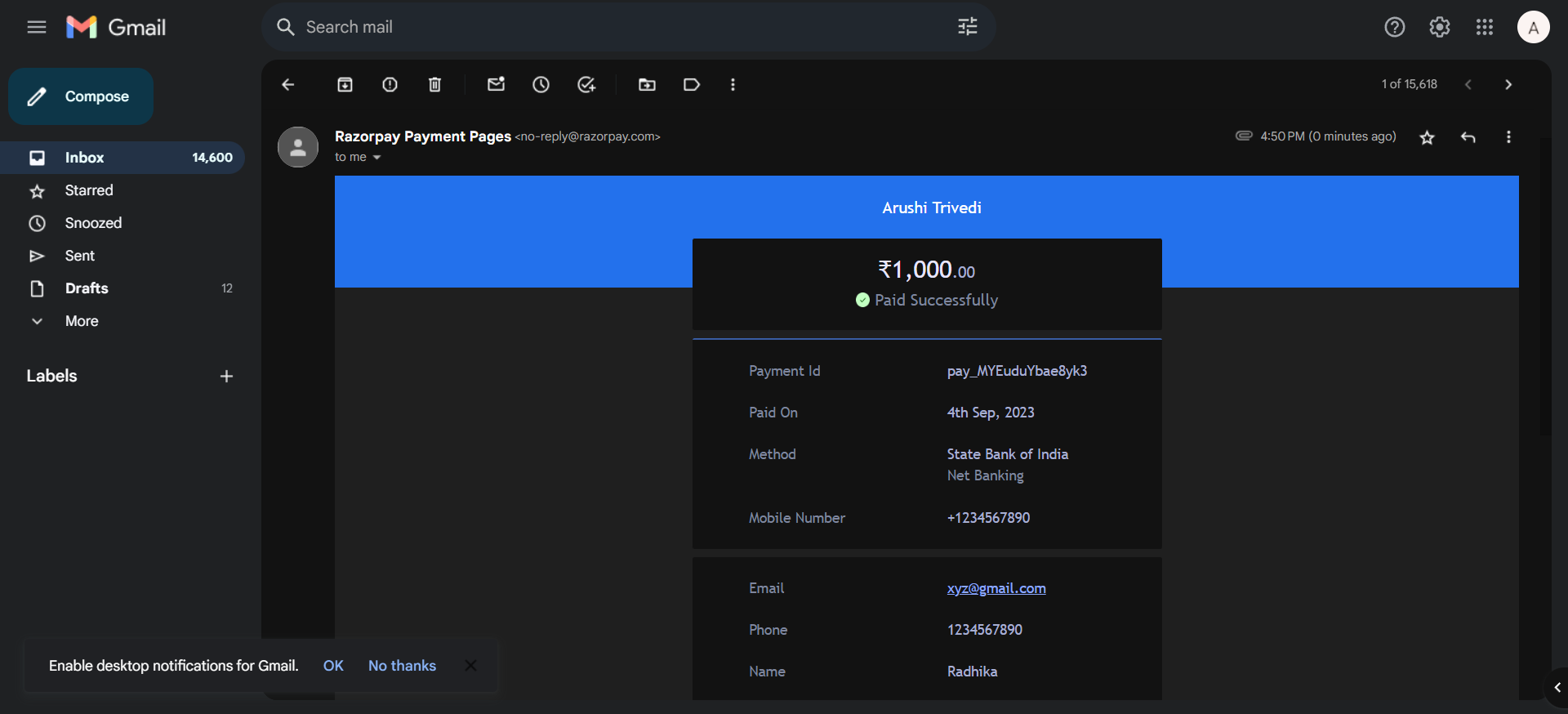Expand More sidebar items
The image size is (1568, 714).
[x=122, y=321]
